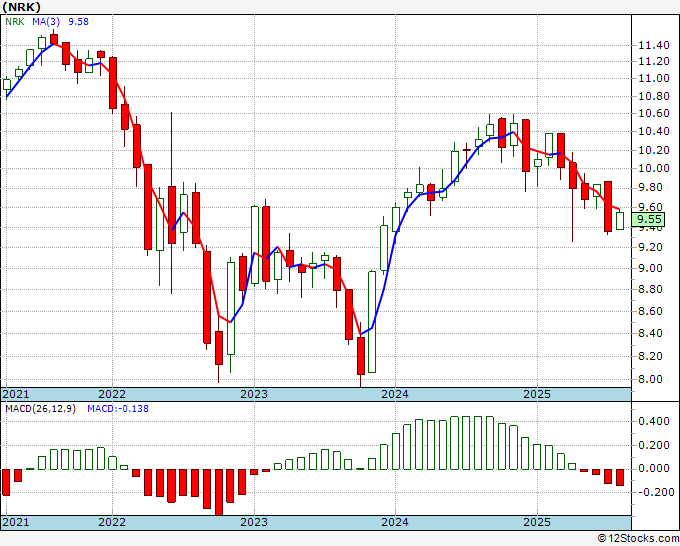
Task: Click the 9.20 price axis label
Action: 651,248
